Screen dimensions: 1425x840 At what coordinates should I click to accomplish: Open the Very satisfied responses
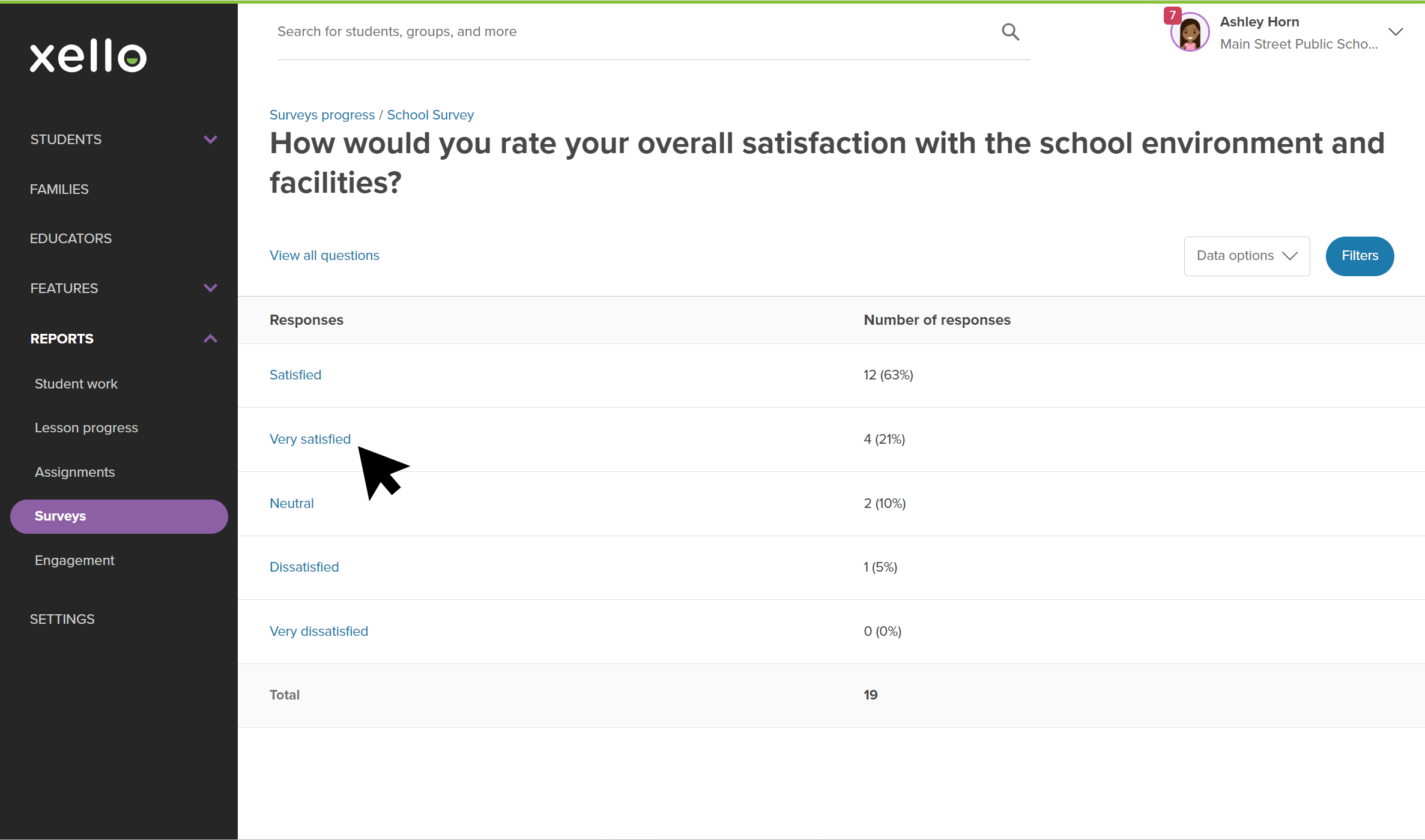[x=310, y=439]
